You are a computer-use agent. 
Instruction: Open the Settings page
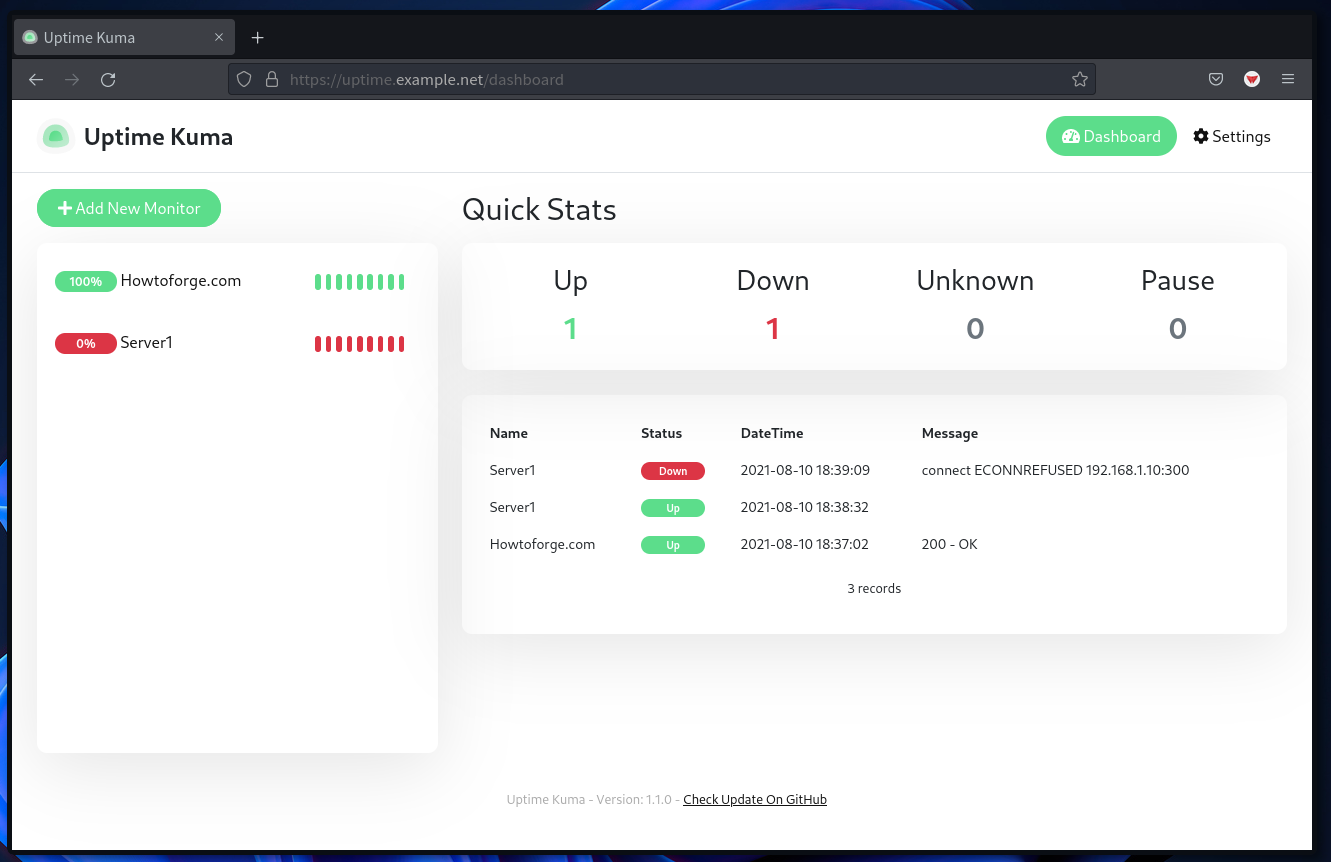1232,137
